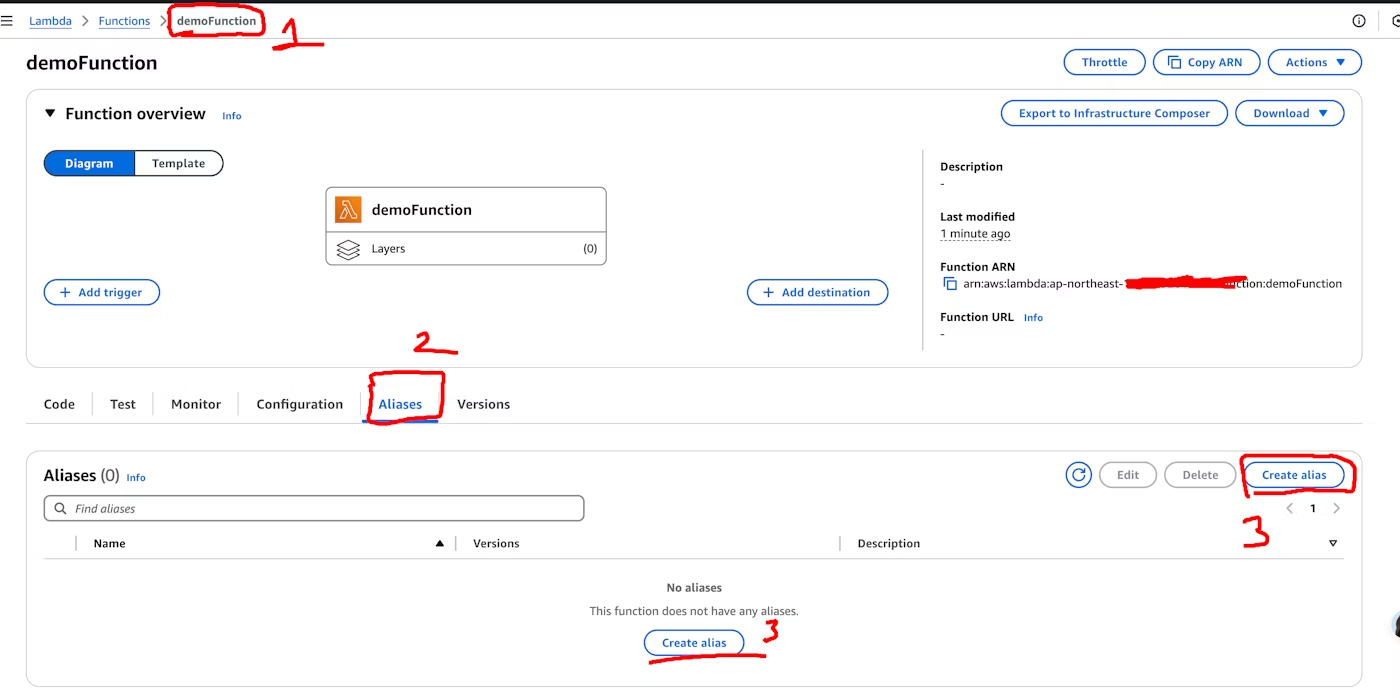The height and width of the screenshot is (697, 1400).
Task: Click Add destination button
Action: tap(817, 292)
